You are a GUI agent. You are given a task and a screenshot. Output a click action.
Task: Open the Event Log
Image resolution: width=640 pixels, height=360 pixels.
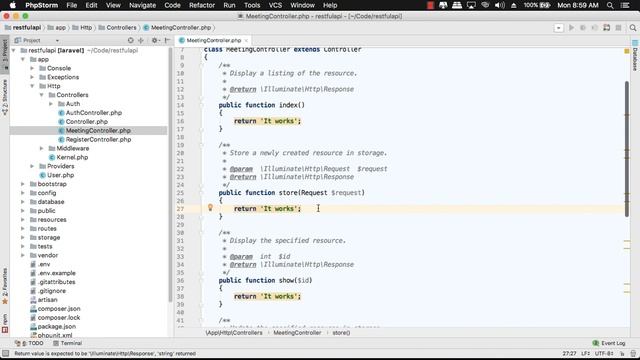[x=609, y=343]
